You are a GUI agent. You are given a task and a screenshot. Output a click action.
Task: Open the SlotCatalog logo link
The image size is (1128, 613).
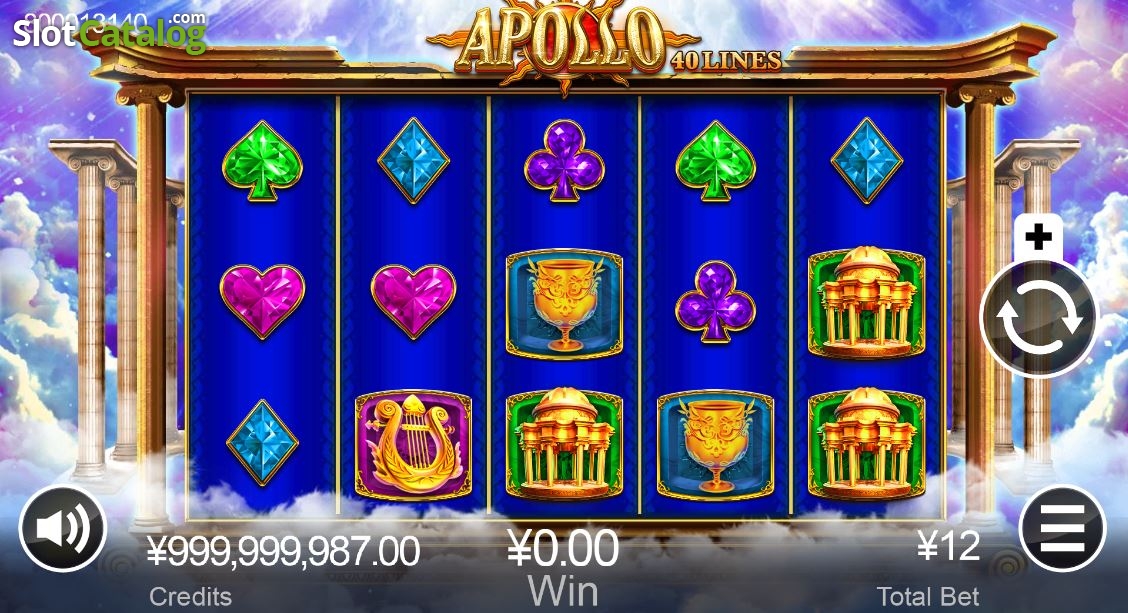pos(109,32)
